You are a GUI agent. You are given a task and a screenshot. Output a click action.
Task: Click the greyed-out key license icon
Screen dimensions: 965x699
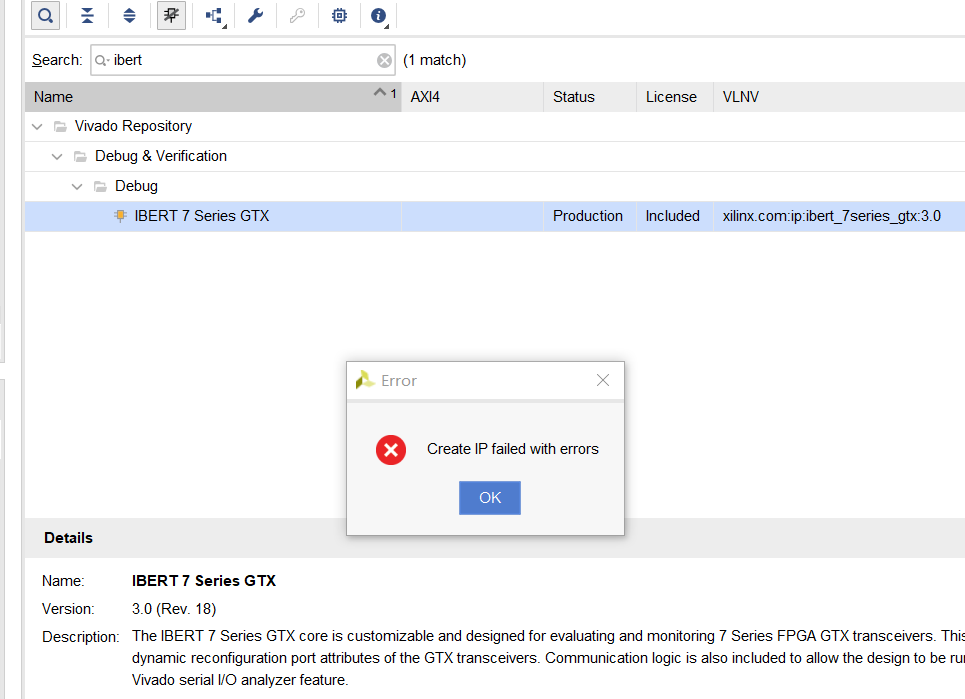[297, 15]
